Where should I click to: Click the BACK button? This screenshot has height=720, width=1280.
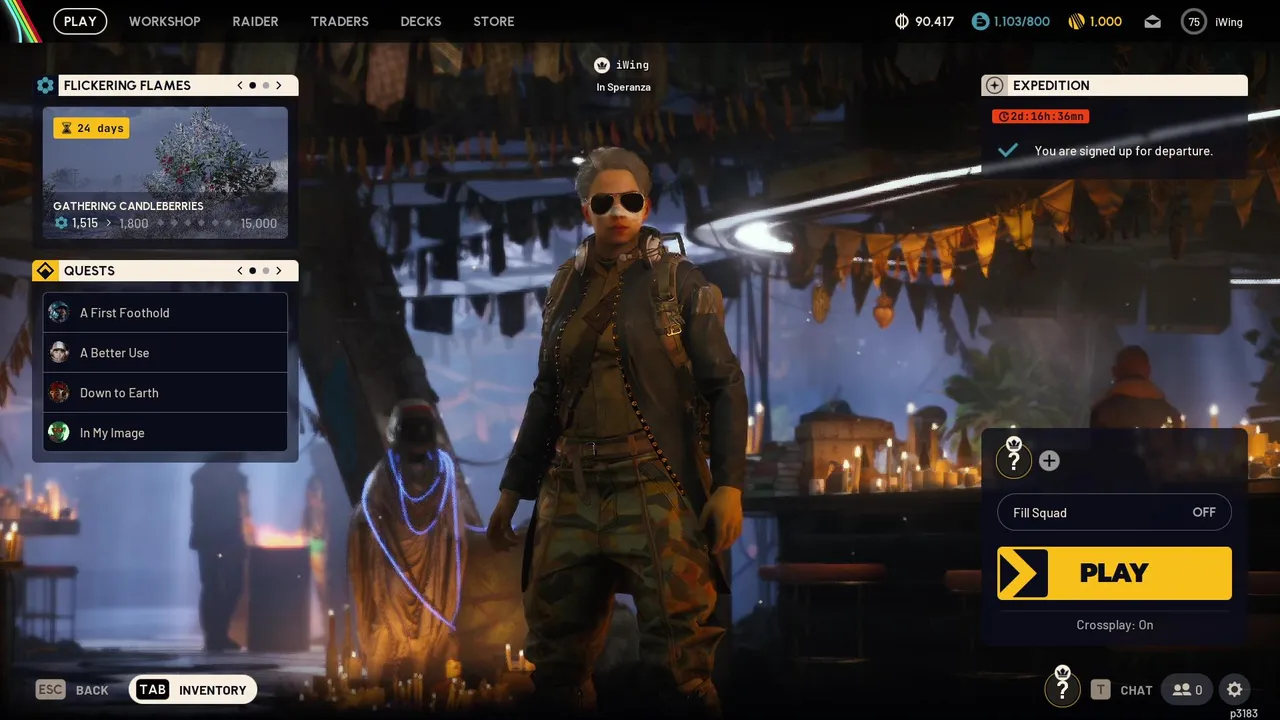click(72, 690)
